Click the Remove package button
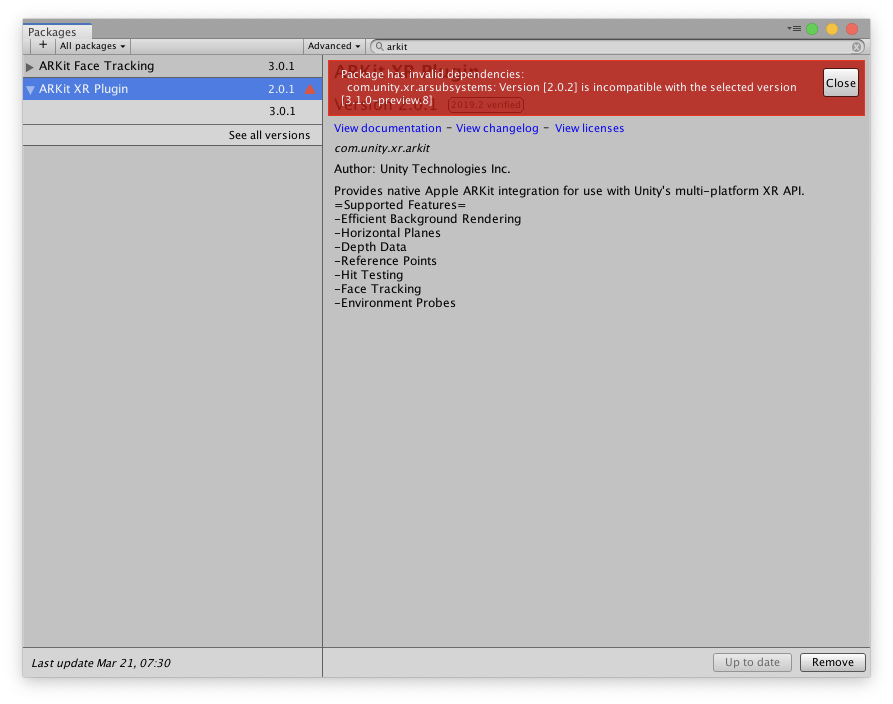893x704 pixels. [833, 662]
